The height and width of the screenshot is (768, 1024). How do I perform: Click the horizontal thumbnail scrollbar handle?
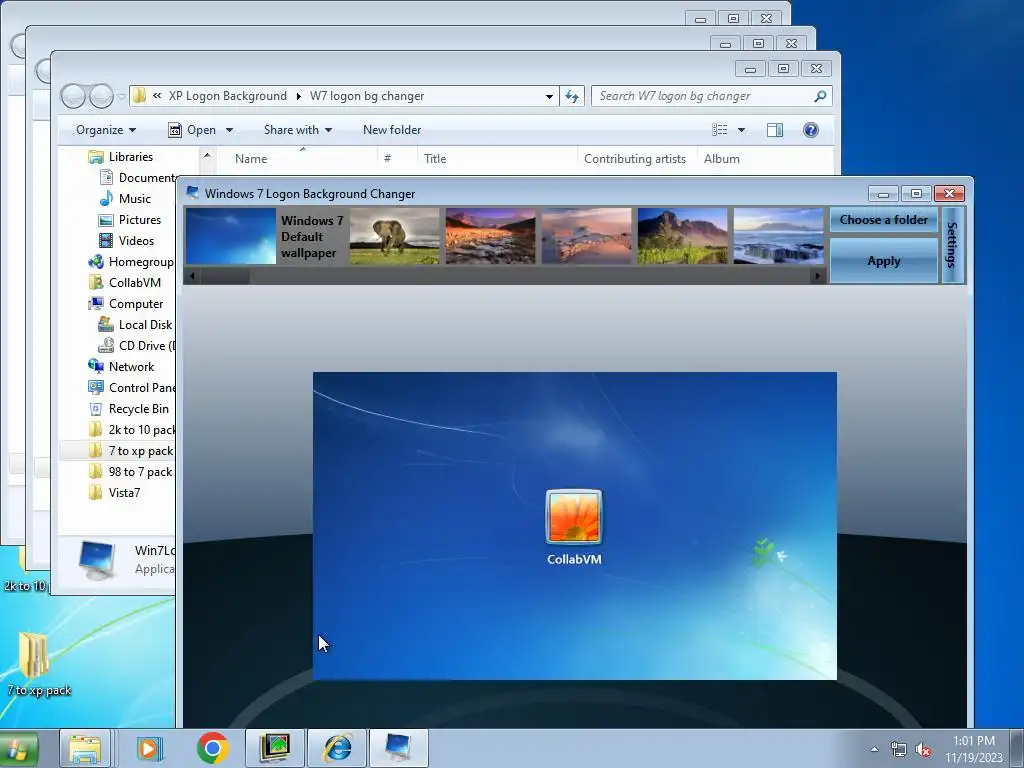(225, 276)
